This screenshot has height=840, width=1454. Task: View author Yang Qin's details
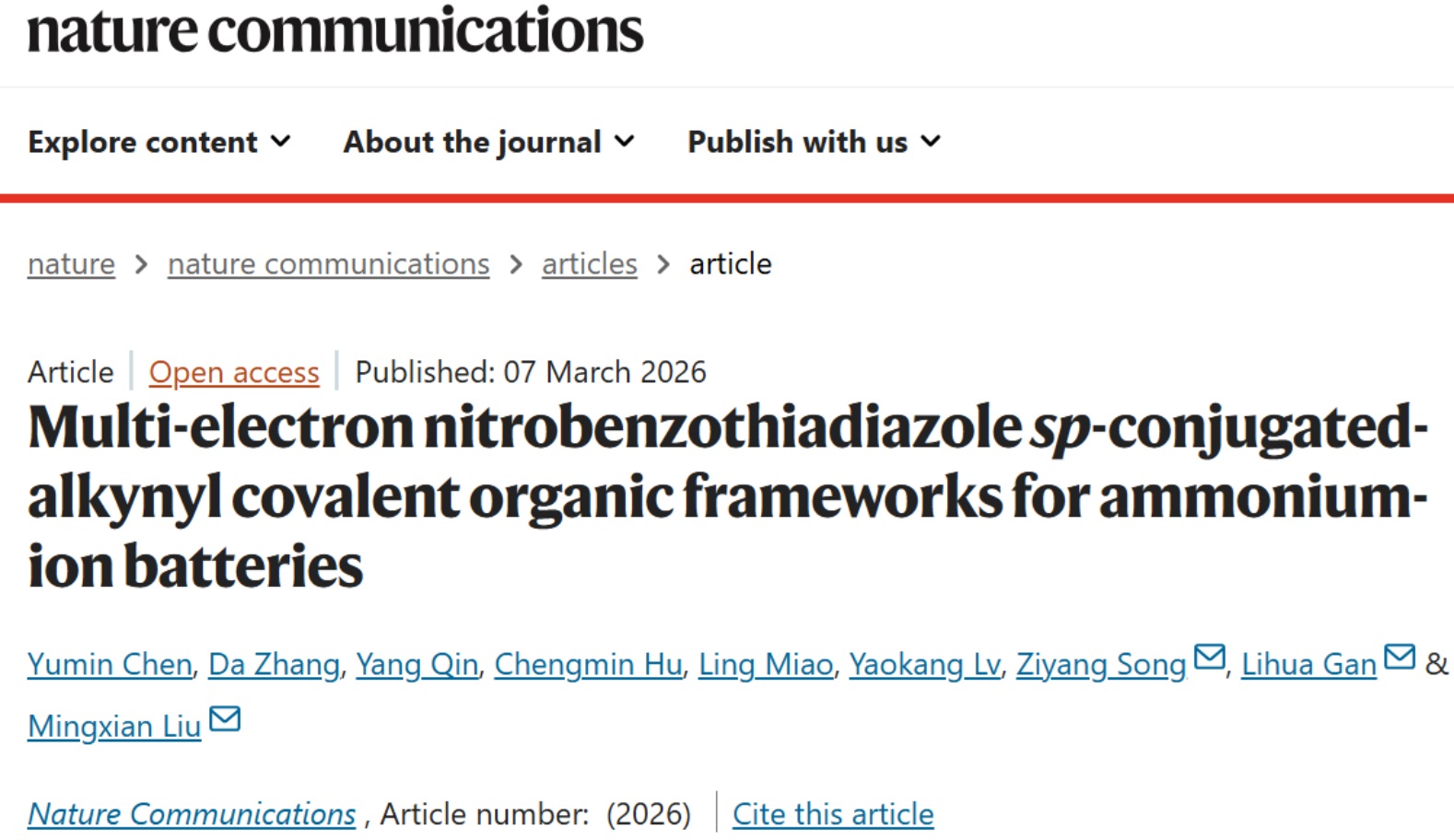pos(416,664)
